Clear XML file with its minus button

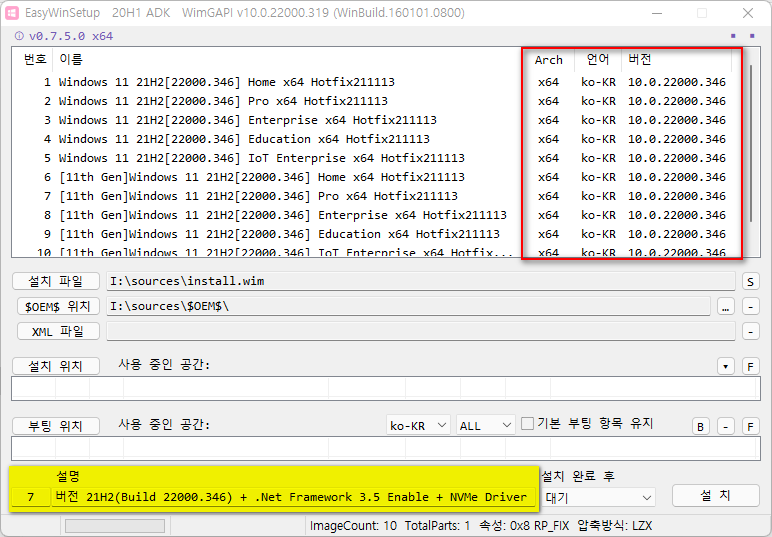(x=750, y=331)
